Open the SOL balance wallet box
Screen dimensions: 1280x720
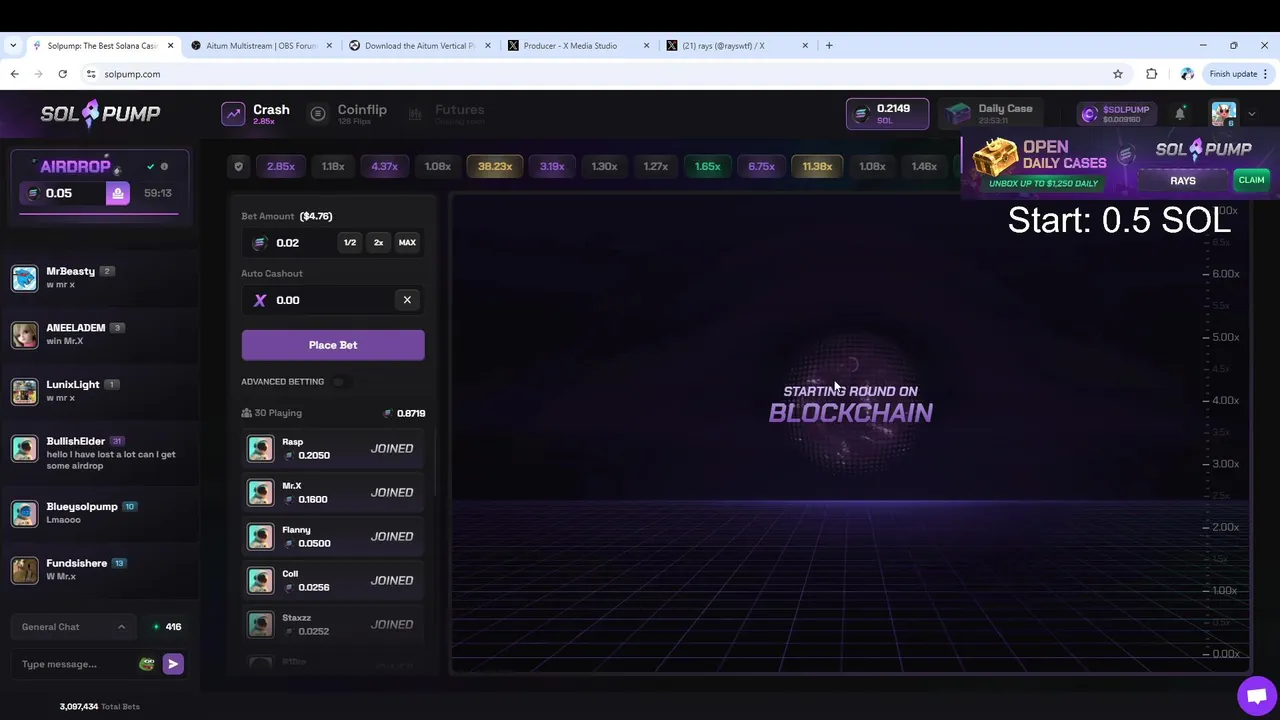(x=887, y=114)
